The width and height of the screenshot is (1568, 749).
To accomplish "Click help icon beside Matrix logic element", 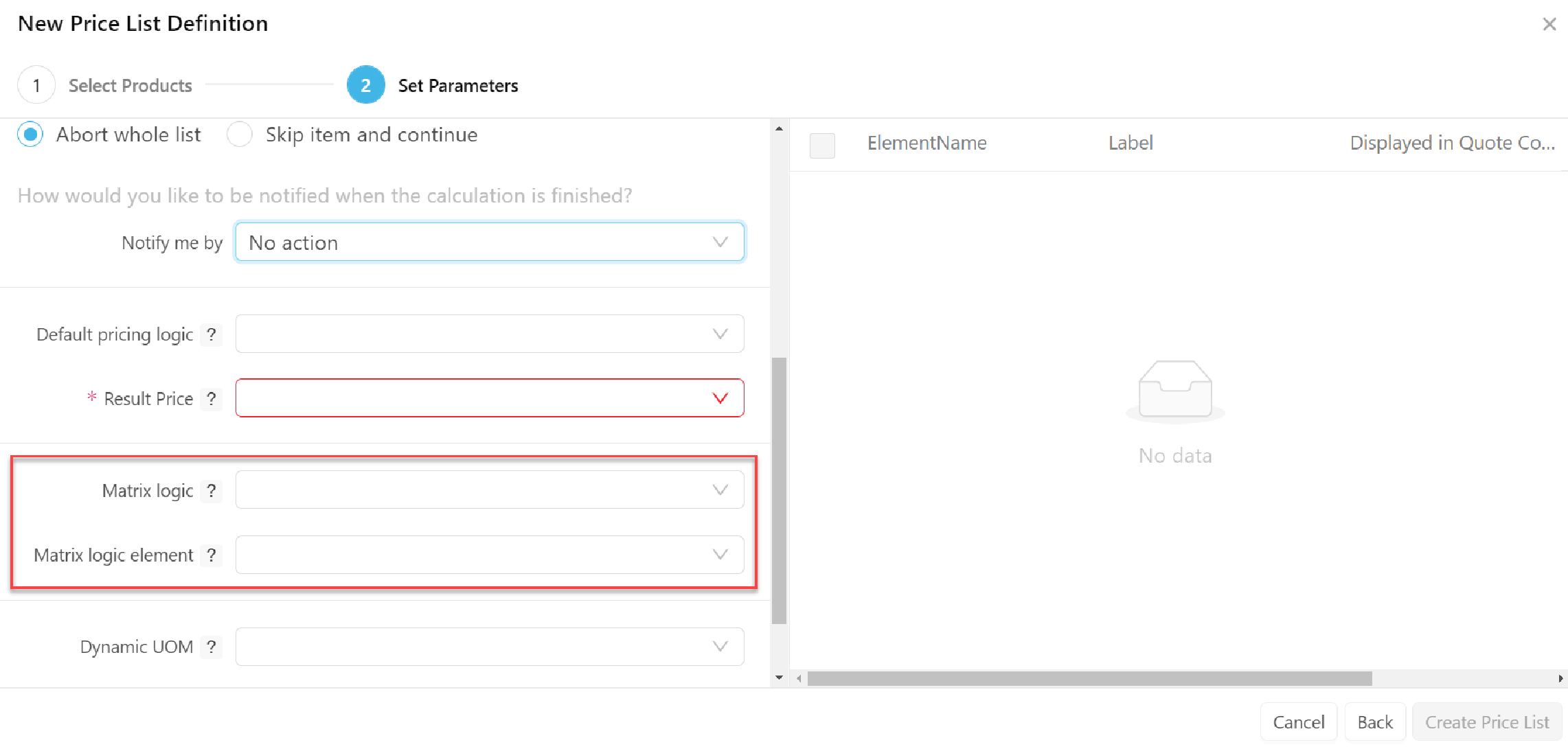I will (212, 555).
